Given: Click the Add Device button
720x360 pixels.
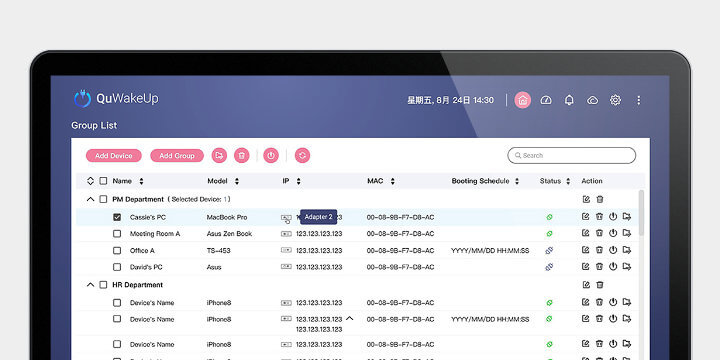Looking at the screenshot, I should [x=114, y=156].
